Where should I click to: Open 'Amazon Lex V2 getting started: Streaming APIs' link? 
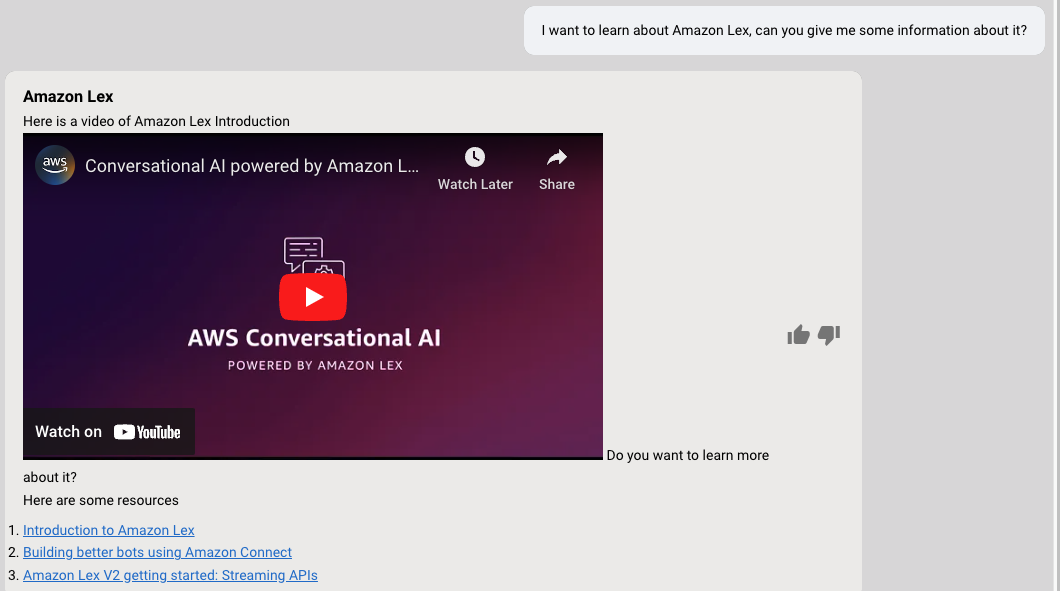coord(170,575)
